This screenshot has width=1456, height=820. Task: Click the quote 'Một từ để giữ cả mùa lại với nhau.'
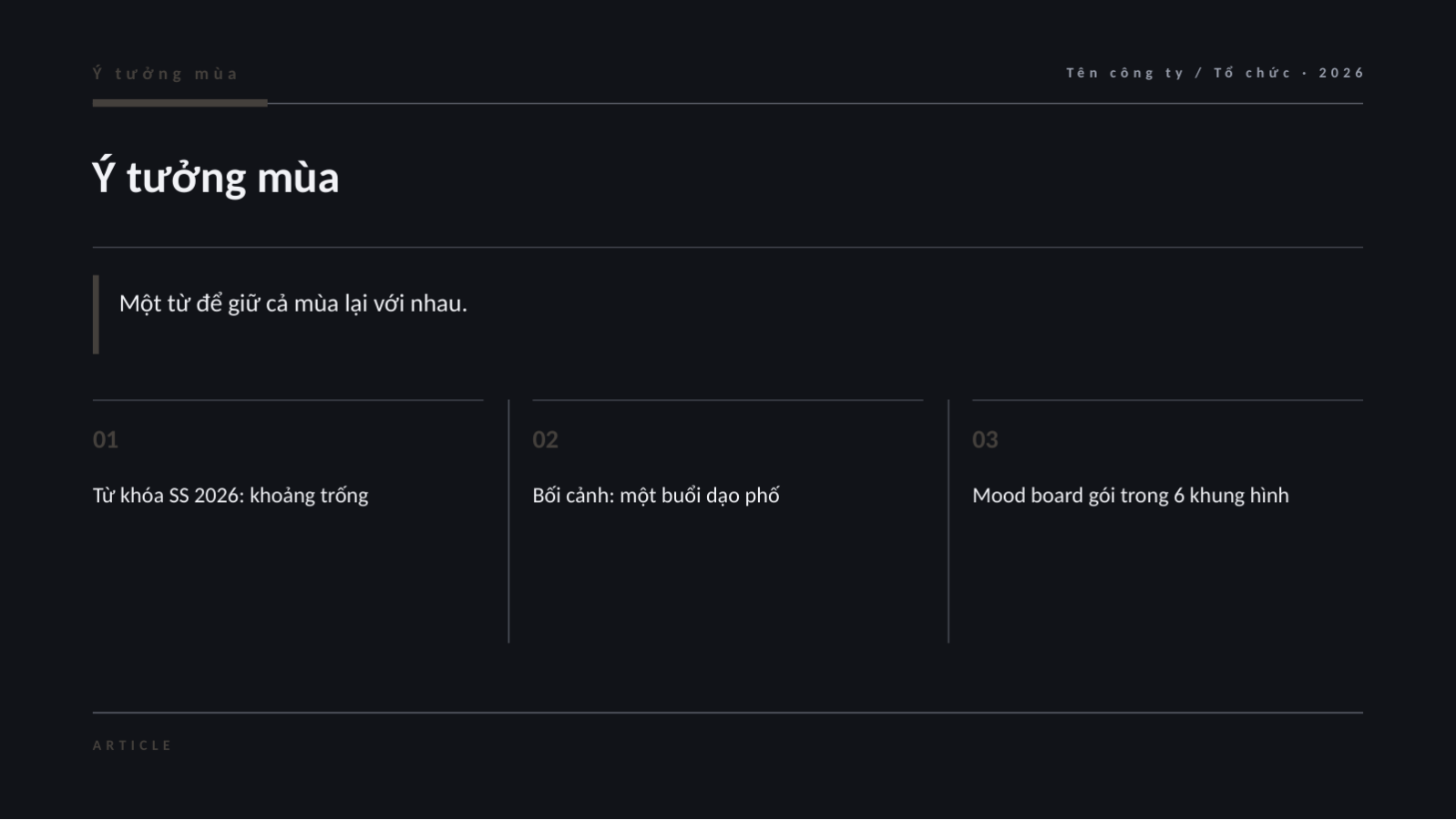click(292, 303)
